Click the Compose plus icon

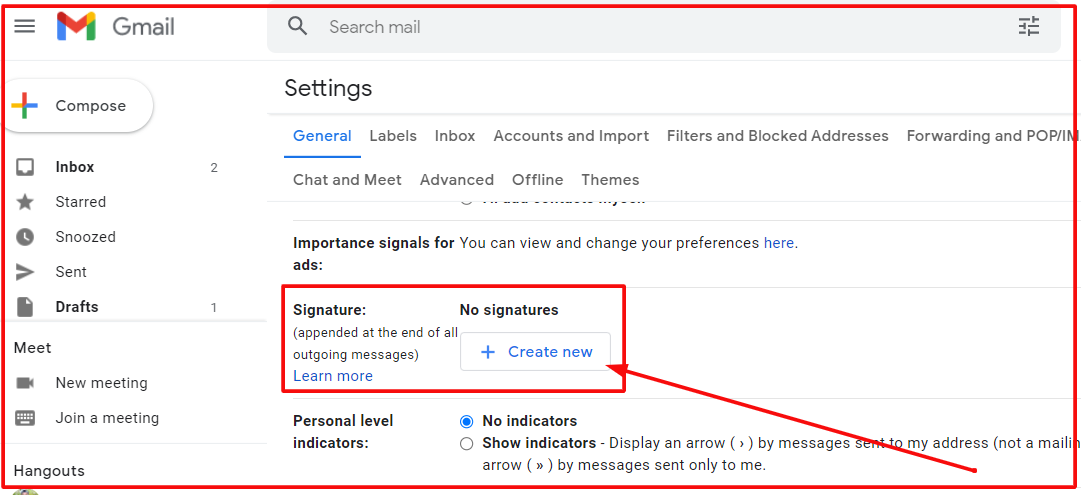click(25, 106)
